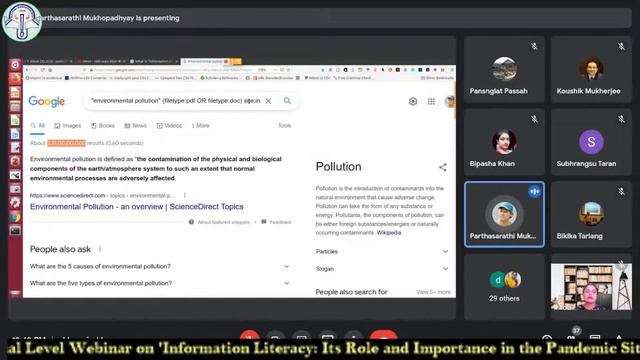Switch to the Images tab
Viewport: 640px width, 360px height.
point(68,126)
